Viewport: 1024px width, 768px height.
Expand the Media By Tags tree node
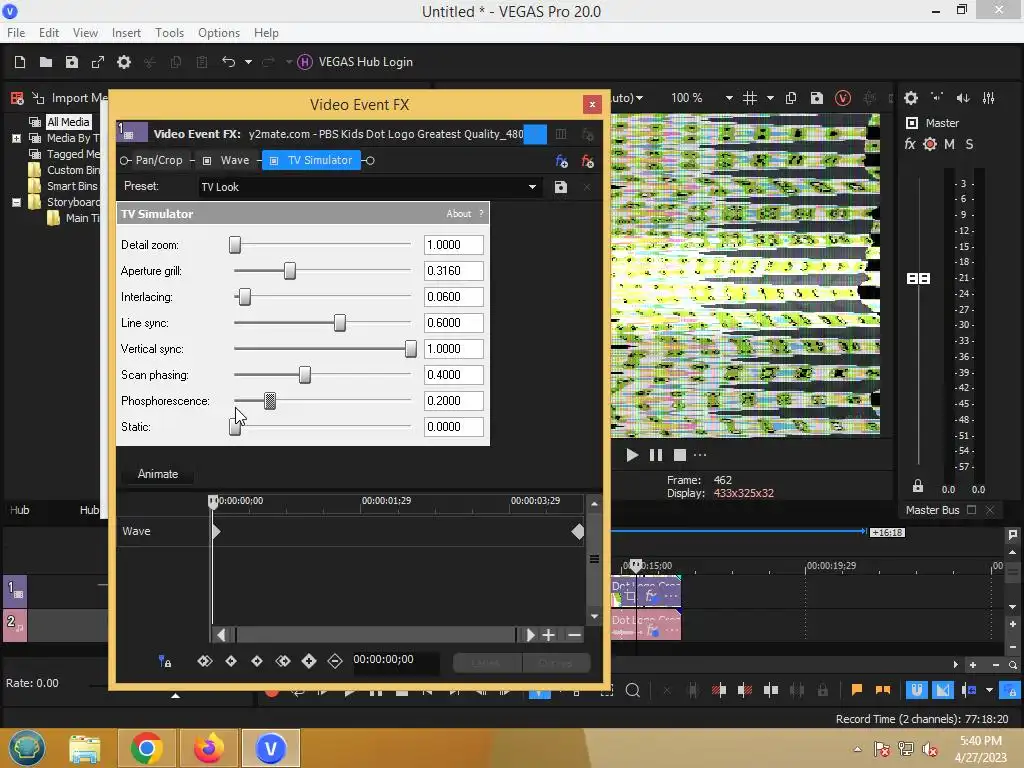16,138
